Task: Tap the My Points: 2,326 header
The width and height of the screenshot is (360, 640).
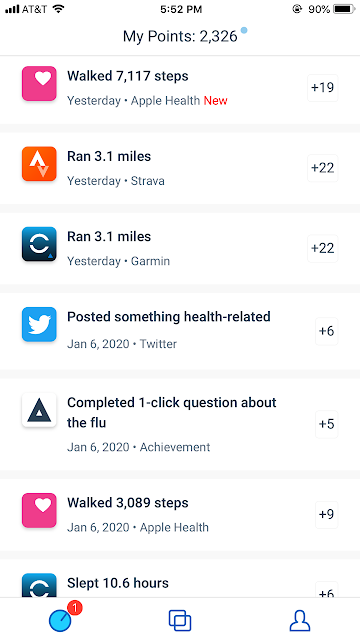Action: click(180, 36)
